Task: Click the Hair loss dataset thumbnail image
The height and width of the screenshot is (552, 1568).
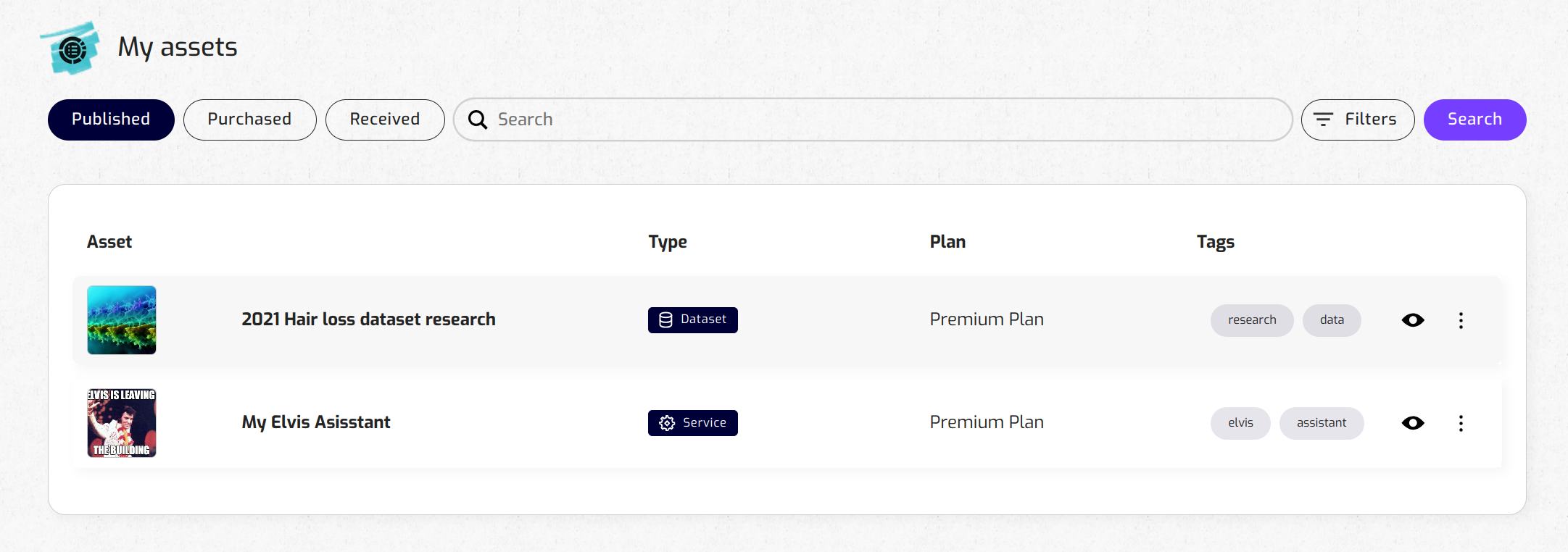Action: [122, 320]
